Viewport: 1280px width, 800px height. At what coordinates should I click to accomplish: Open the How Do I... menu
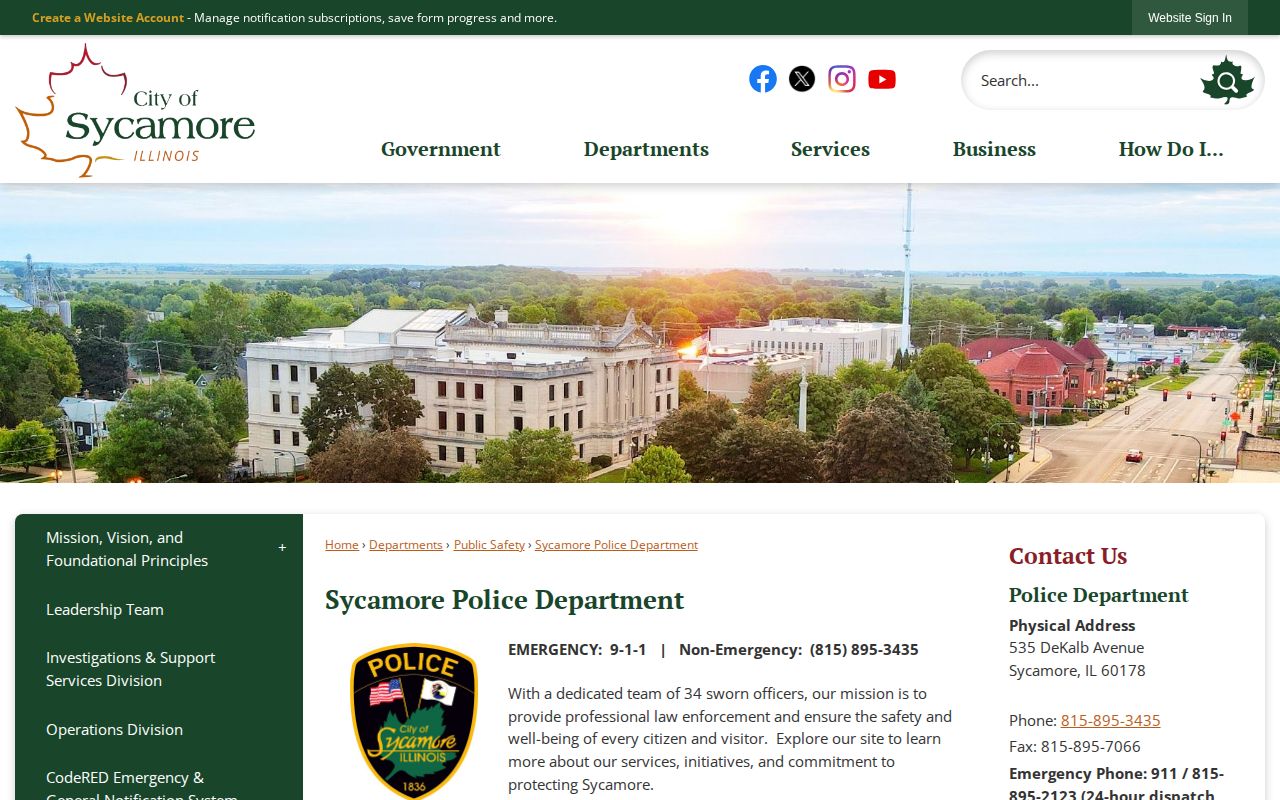(x=1171, y=149)
